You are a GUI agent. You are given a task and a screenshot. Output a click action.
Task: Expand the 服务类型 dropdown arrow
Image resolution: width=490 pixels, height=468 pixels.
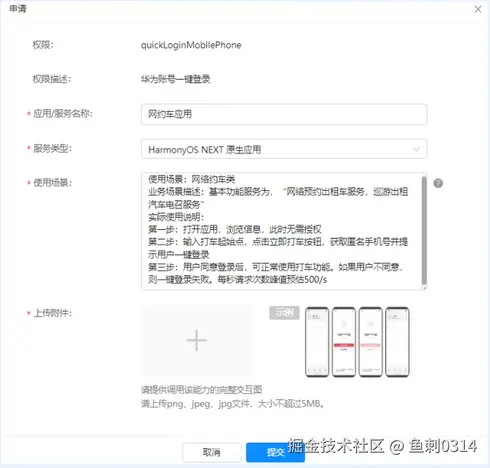point(416,149)
